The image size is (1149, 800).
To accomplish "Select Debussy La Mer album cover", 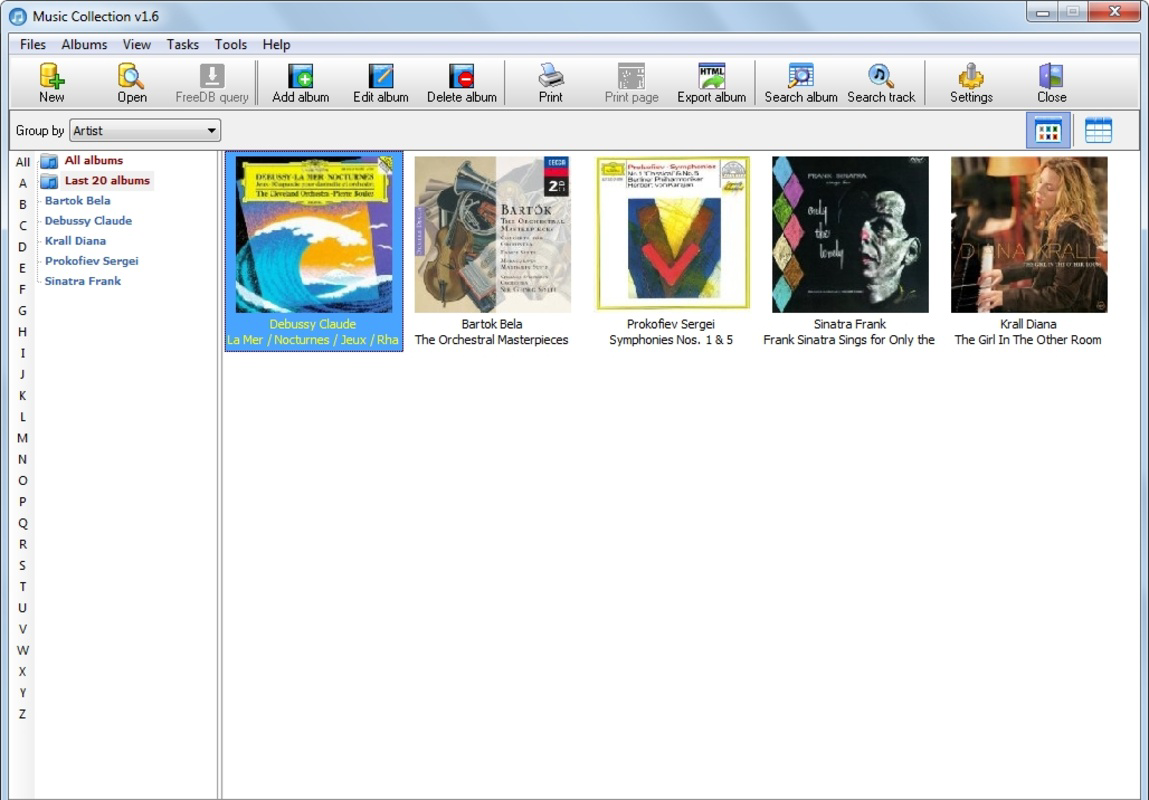I will click(314, 234).
